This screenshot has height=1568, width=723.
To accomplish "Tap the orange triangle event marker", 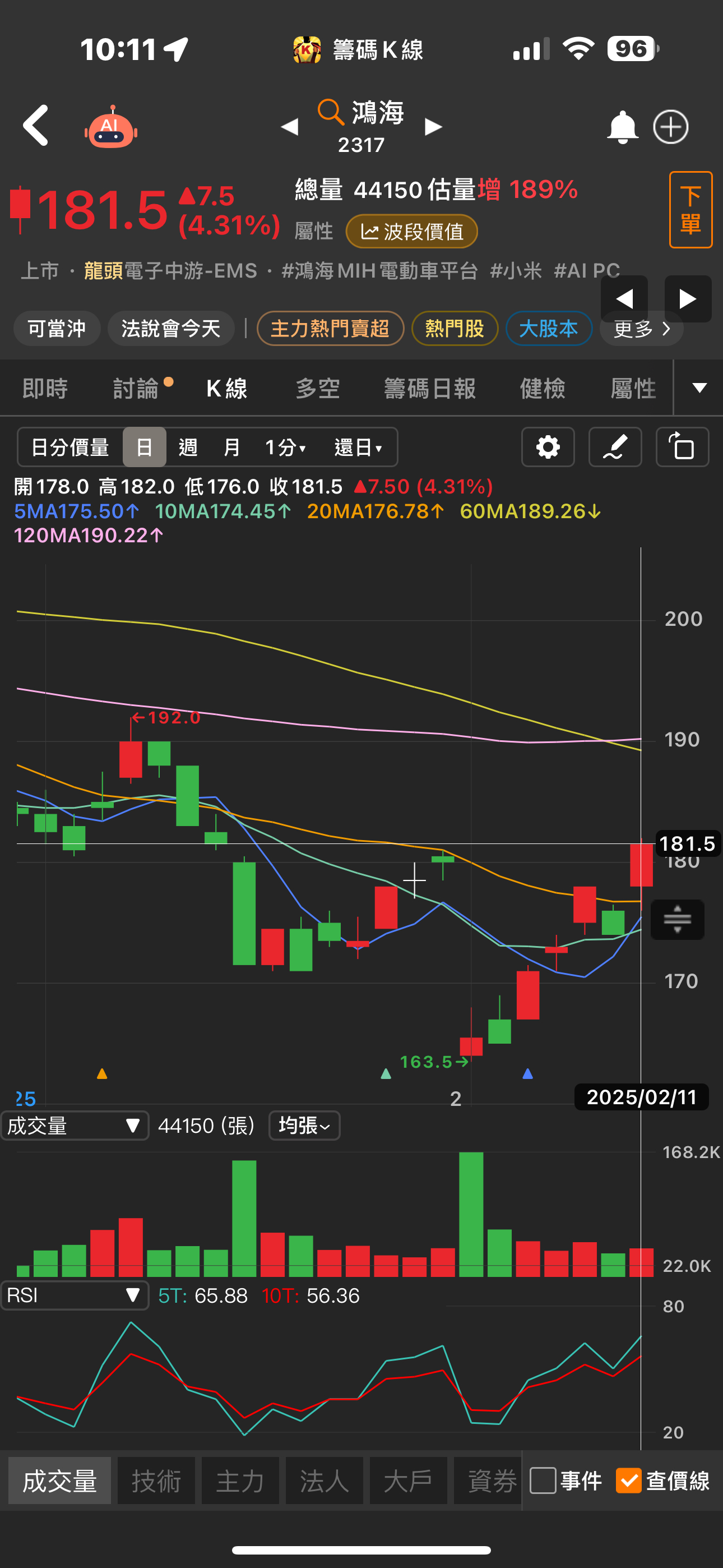I will pyautogui.click(x=102, y=1073).
